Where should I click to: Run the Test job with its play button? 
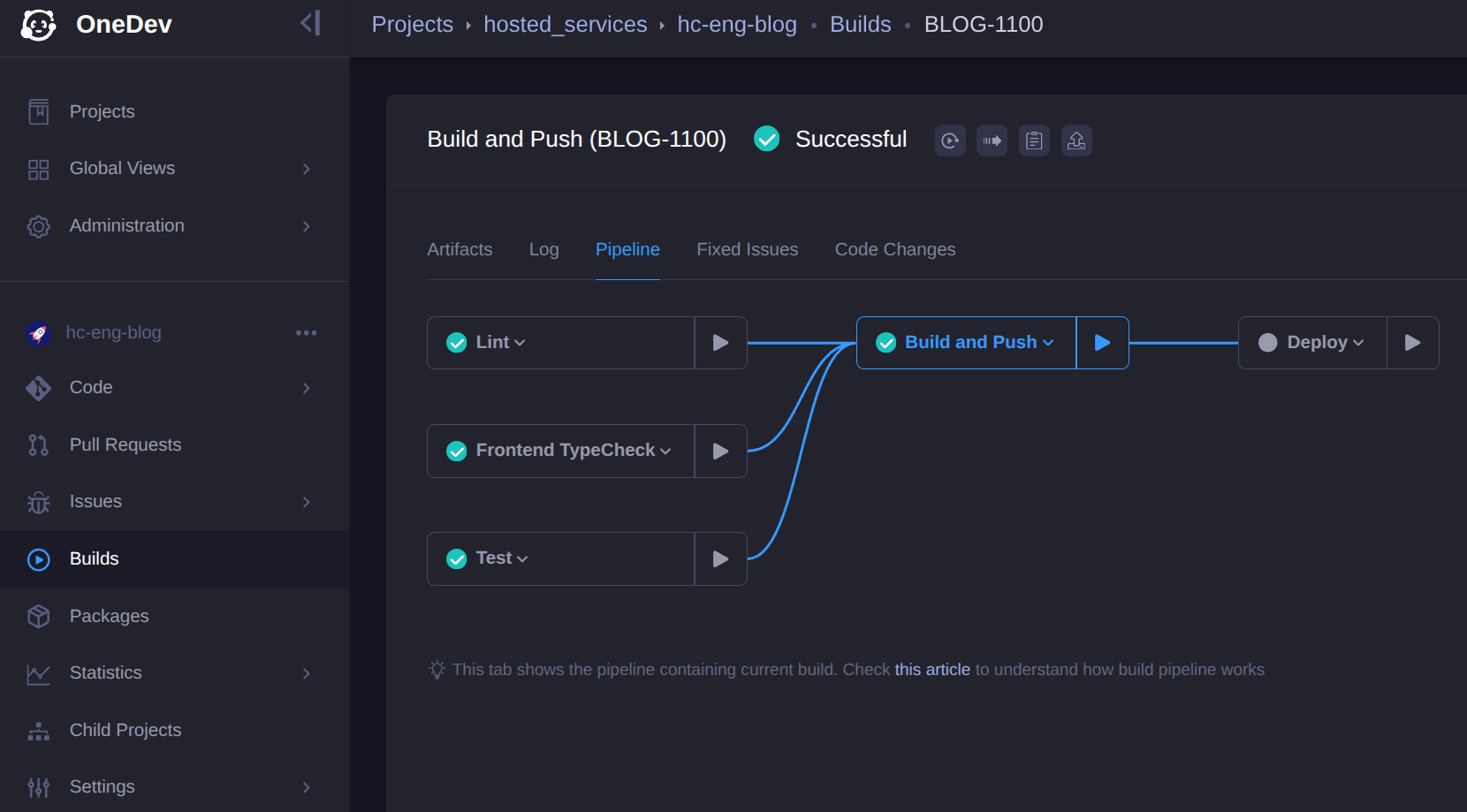pos(721,558)
